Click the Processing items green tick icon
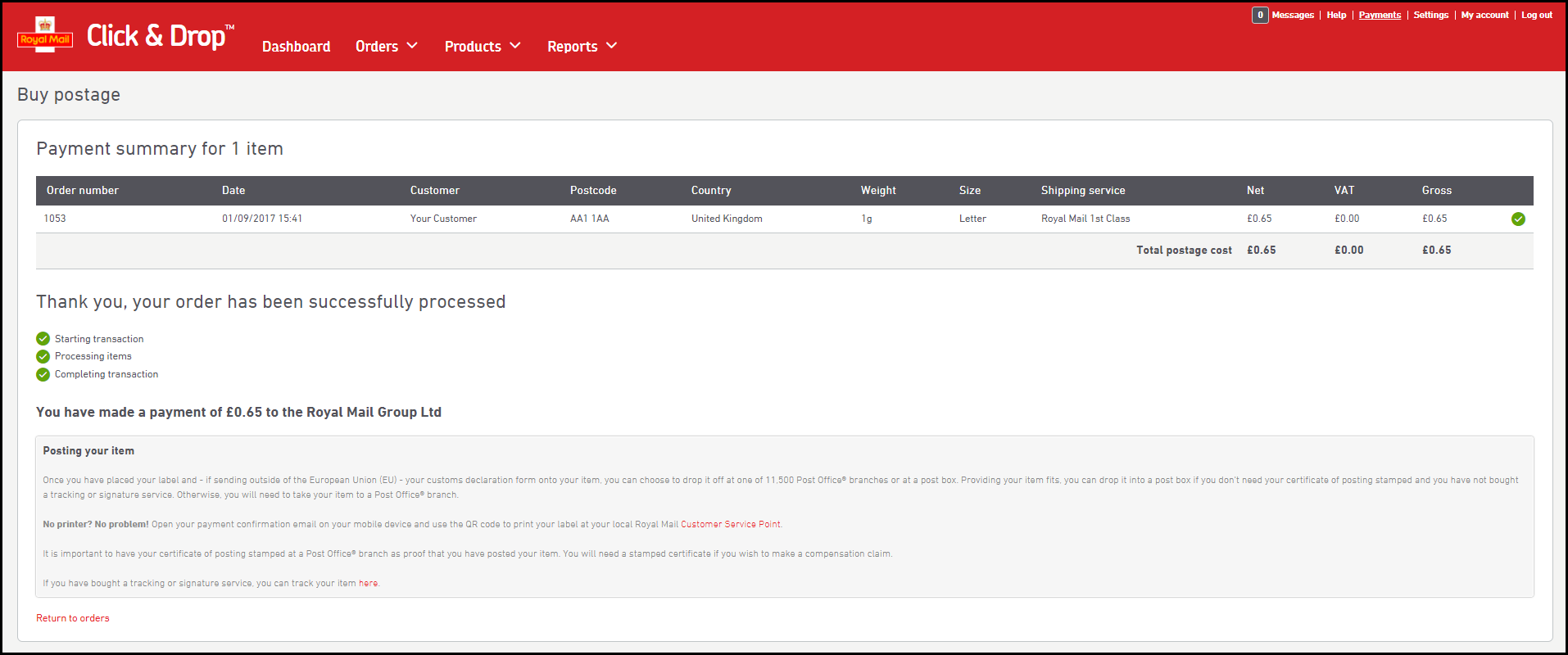Screen dimensions: 1568x655 pyautogui.click(x=43, y=357)
